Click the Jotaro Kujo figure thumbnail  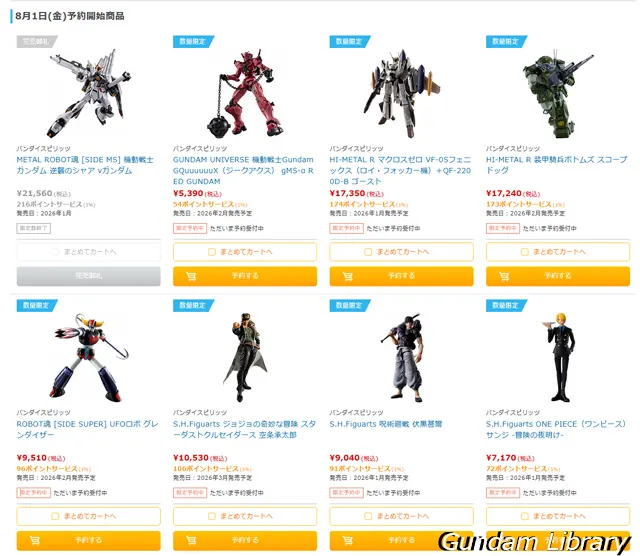(x=245, y=357)
